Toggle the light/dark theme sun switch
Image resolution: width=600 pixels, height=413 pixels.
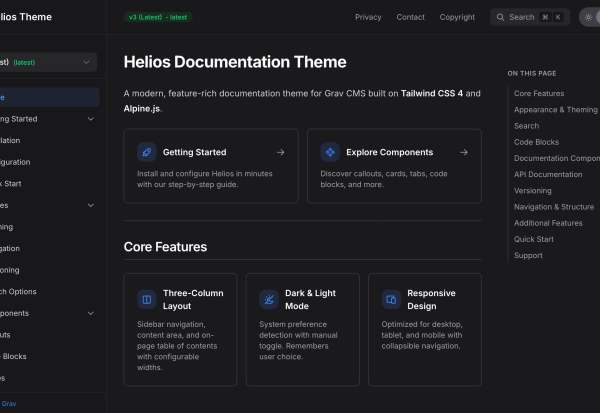589,17
